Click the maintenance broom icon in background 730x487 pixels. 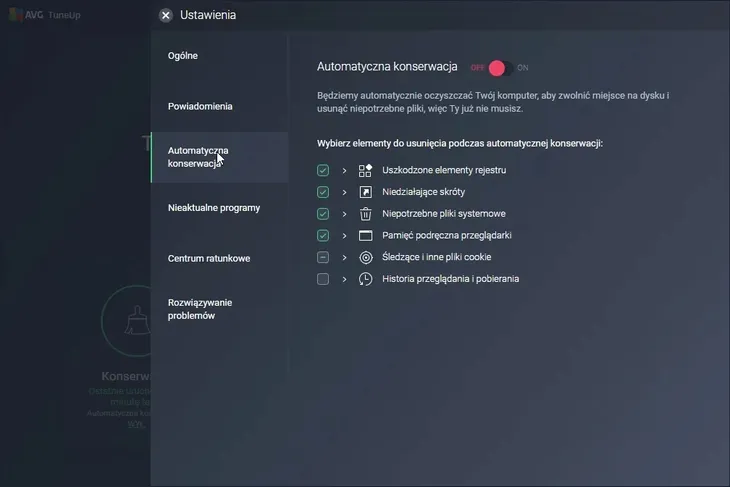tap(137, 320)
